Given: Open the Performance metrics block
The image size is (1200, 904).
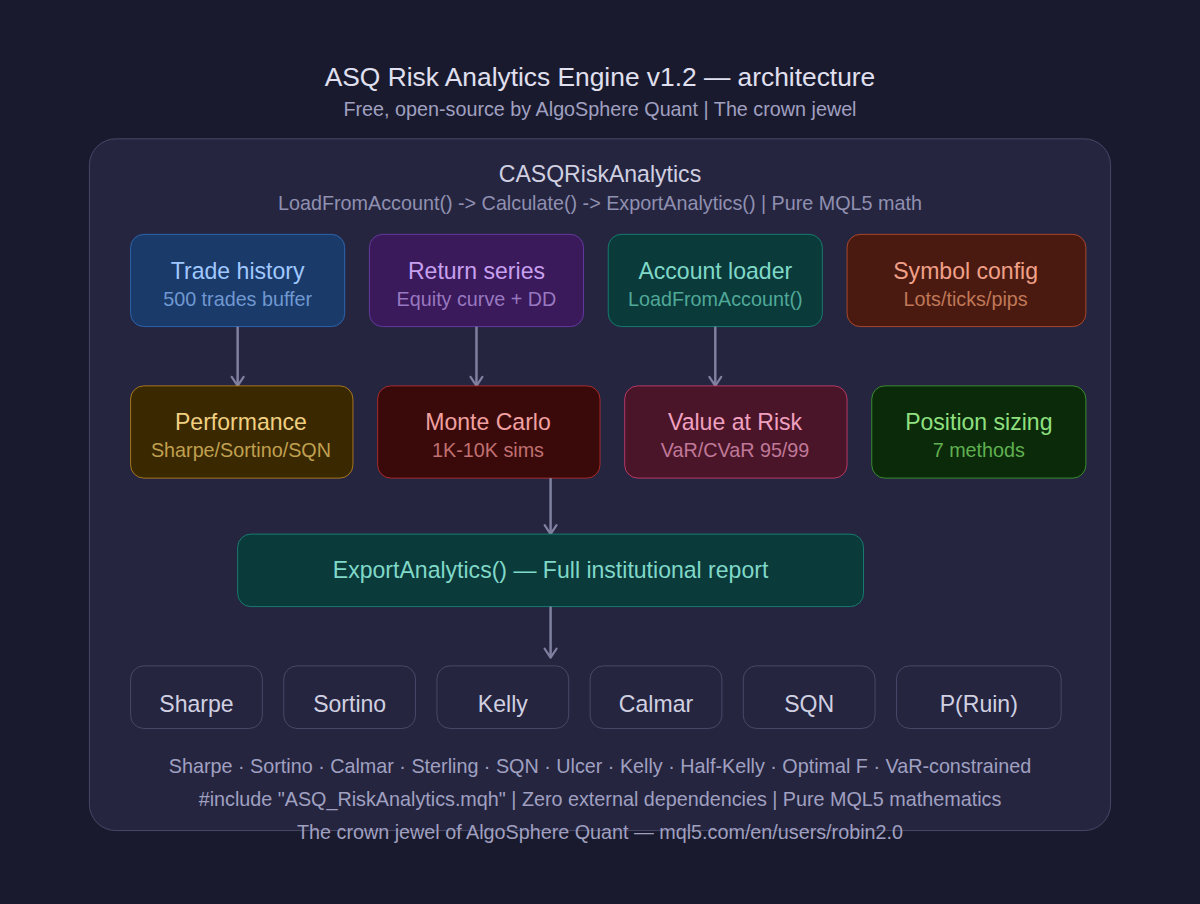Looking at the screenshot, I should (241, 432).
